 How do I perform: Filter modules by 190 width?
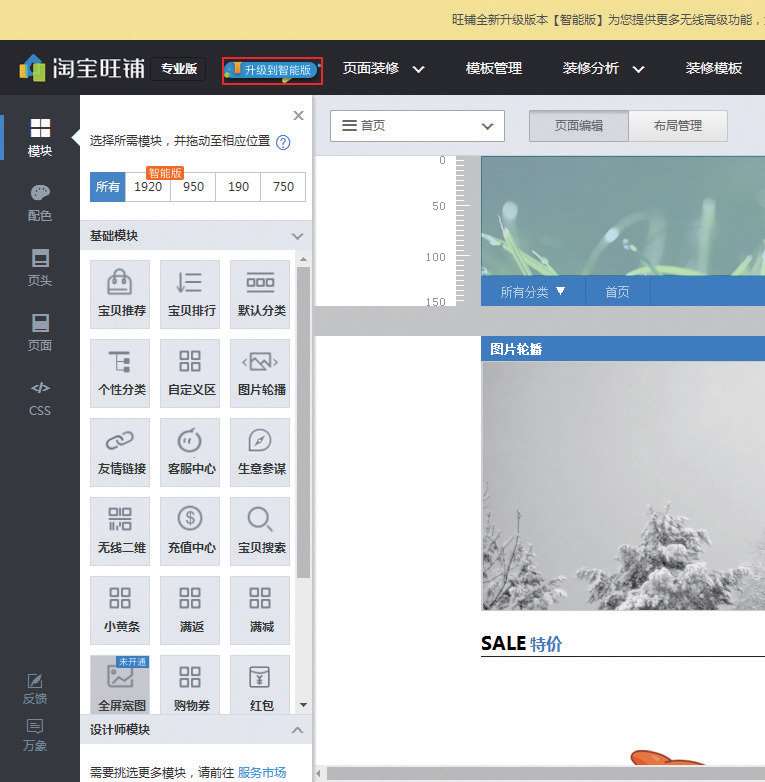pos(238,187)
